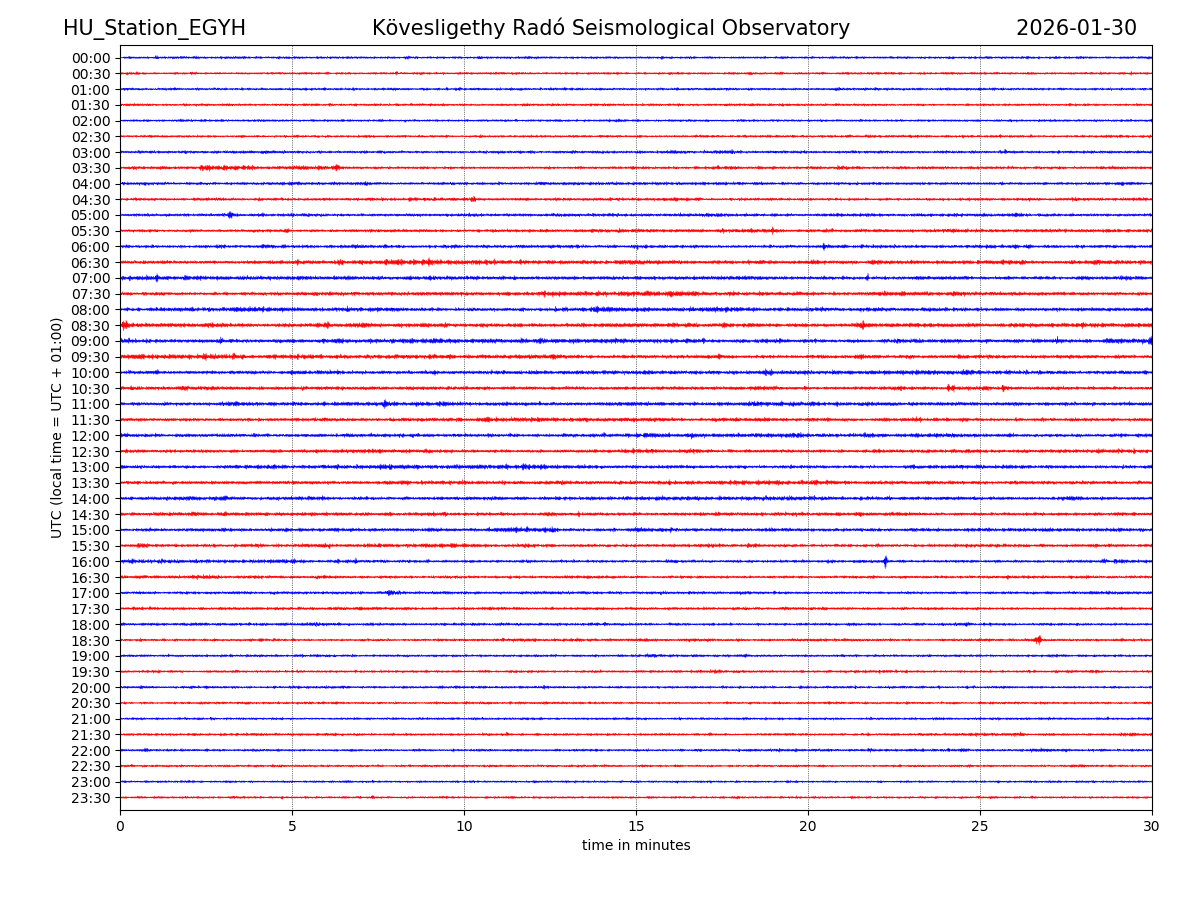Viewport: 1200px width, 900px height.
Task: Select the 03:30 row label
Action: click(91, 168)
